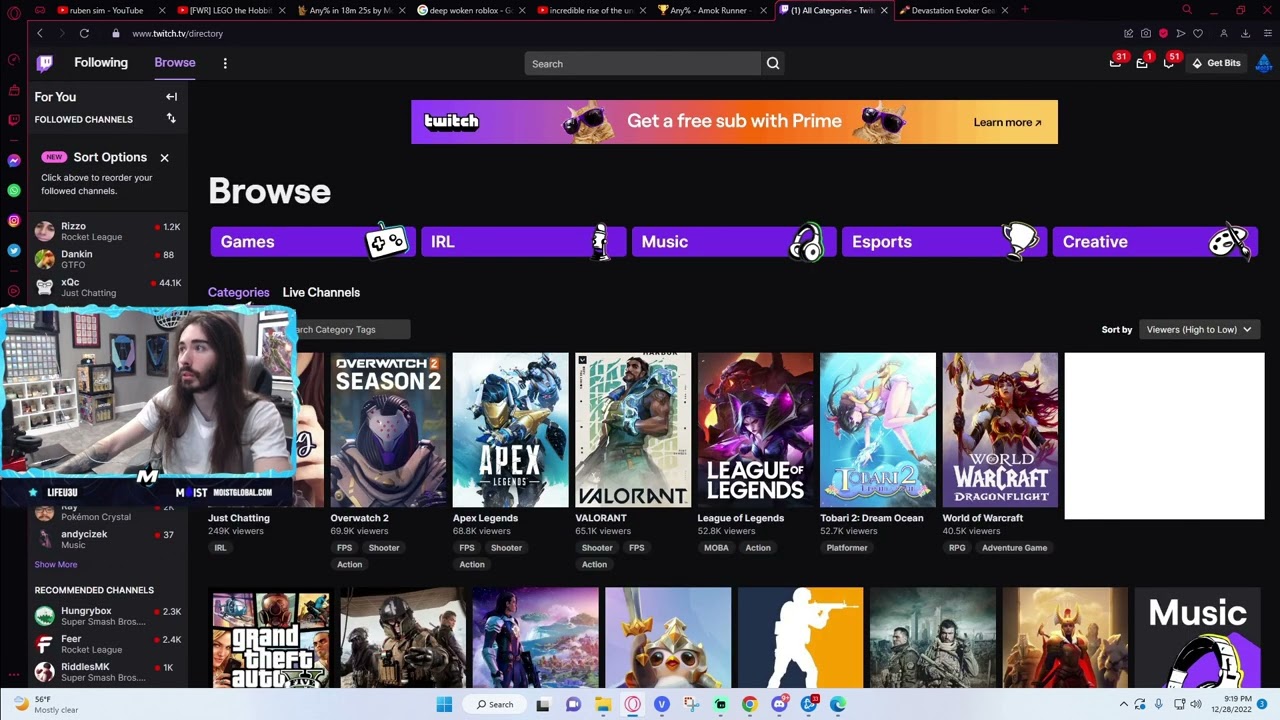Click the MOBA tag under League of Legends

point(716,548)
